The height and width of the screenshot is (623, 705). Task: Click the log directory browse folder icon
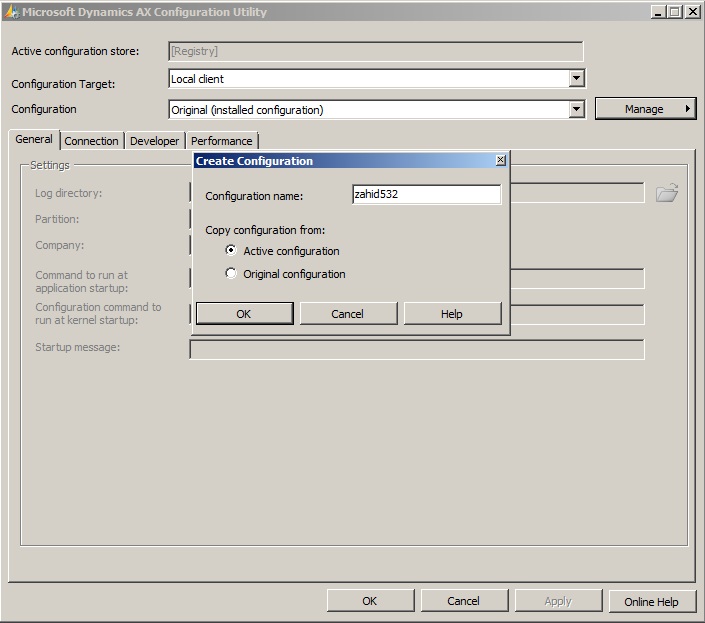tap(667, 193)
